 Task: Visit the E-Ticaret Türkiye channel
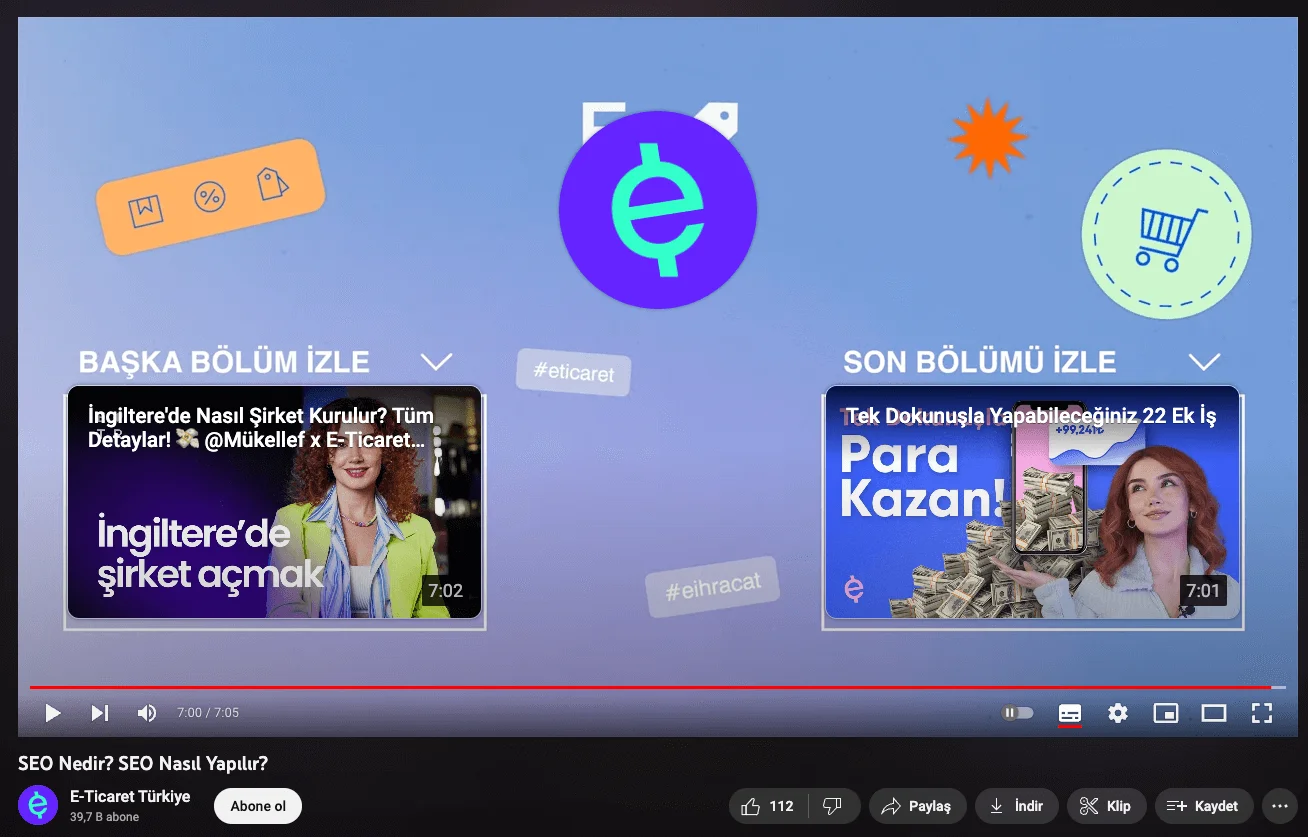click(131, 796)
